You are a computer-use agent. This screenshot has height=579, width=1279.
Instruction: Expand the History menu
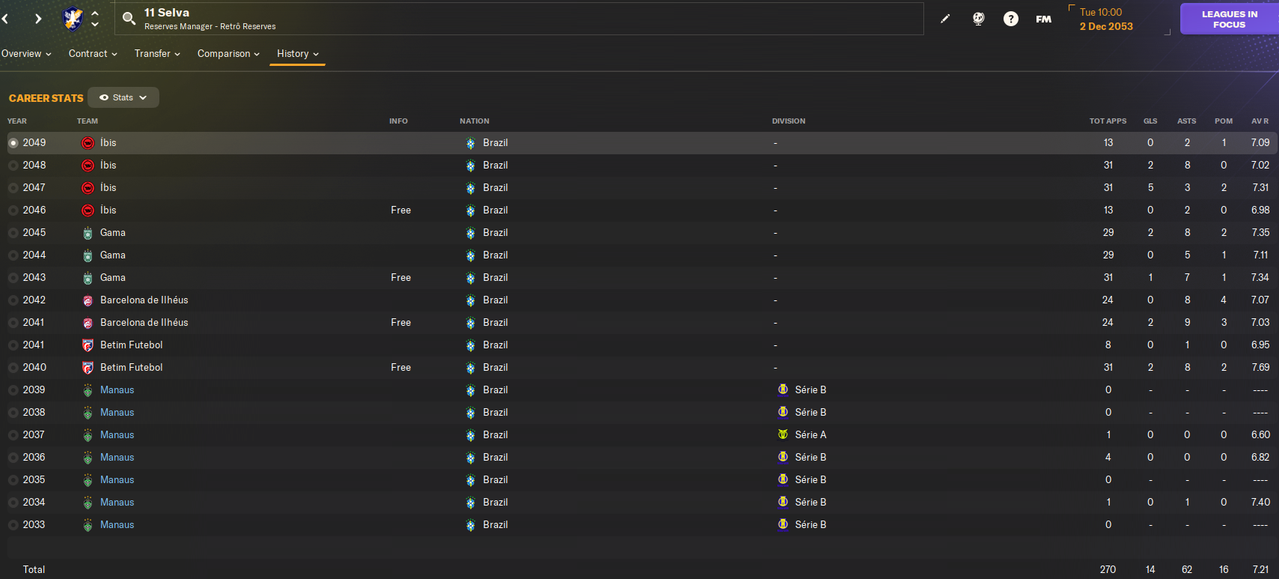(298, 54)
